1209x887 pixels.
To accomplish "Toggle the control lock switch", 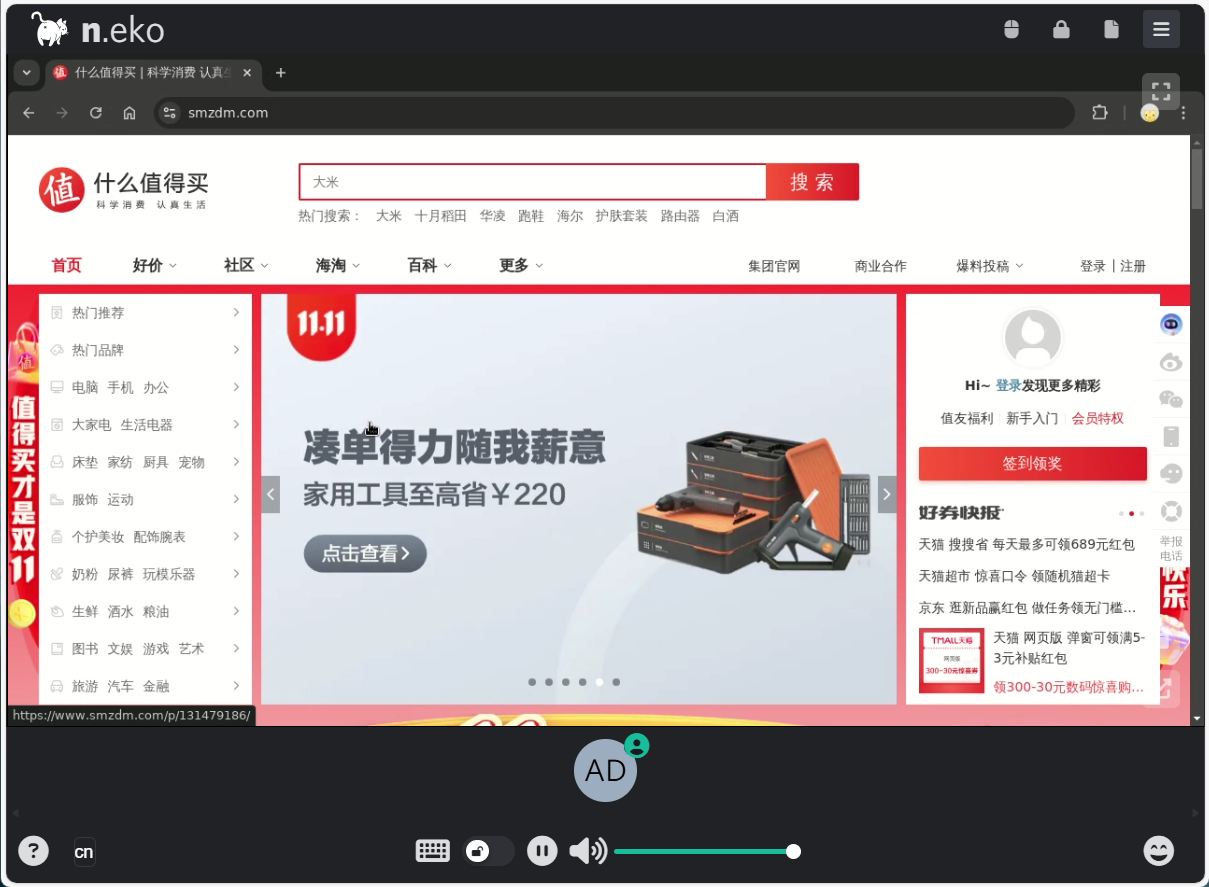I will click(488, 851).
